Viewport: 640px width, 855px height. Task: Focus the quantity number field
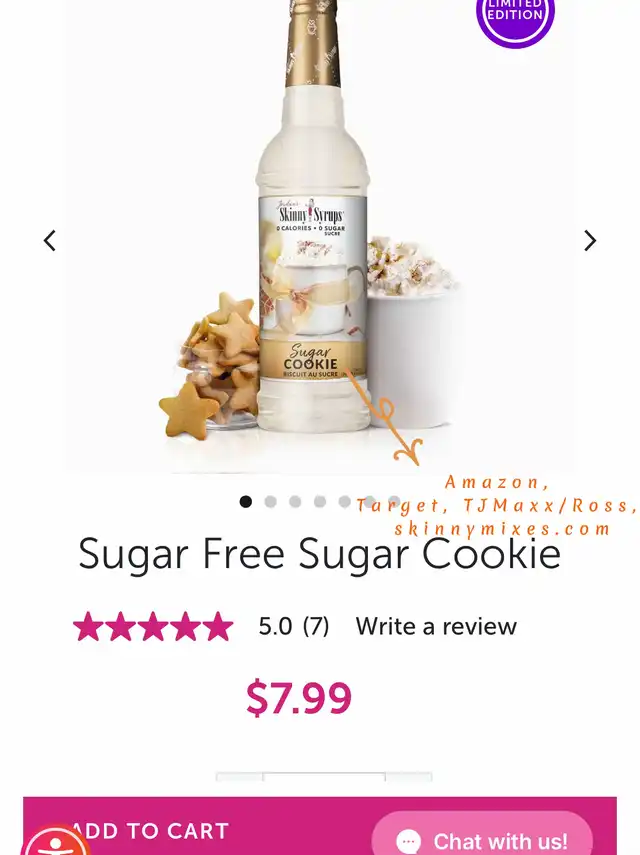pyautogui.click(x=324, y=776)
